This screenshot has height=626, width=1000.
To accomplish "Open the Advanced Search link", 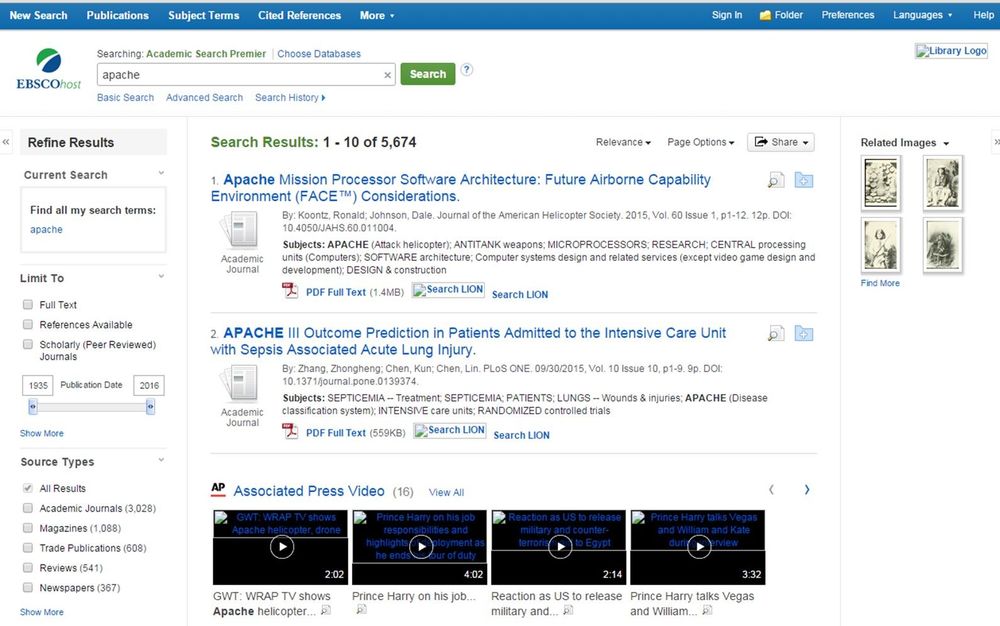I will (x=204, y=98).
